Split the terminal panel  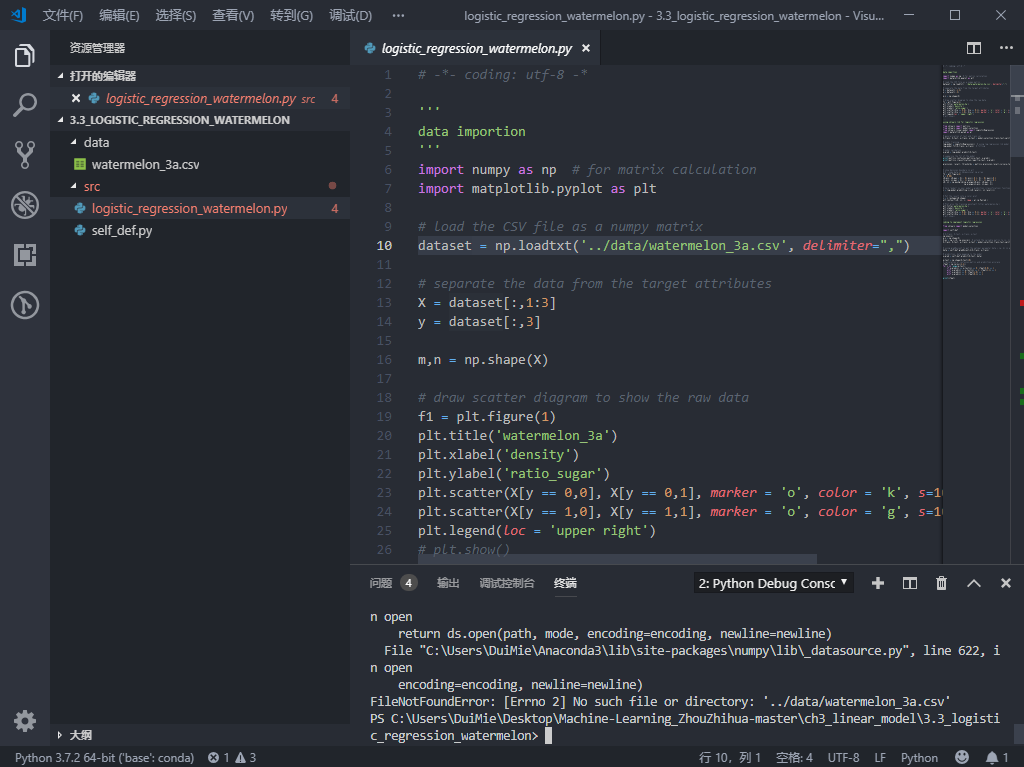coord(909,582)
